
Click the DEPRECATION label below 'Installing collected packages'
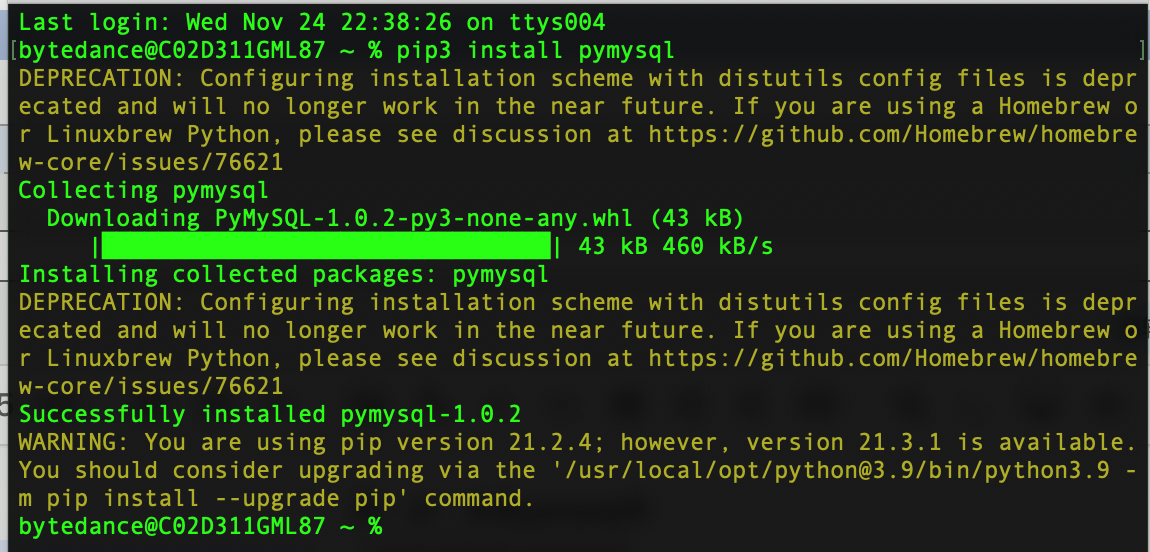tap(102, 302)
